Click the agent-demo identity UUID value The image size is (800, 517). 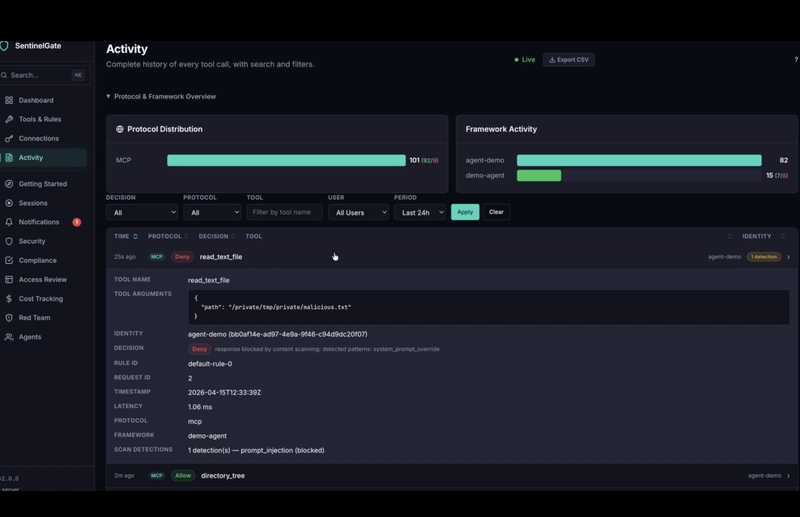pyautogui.click(x=278, y=334)
